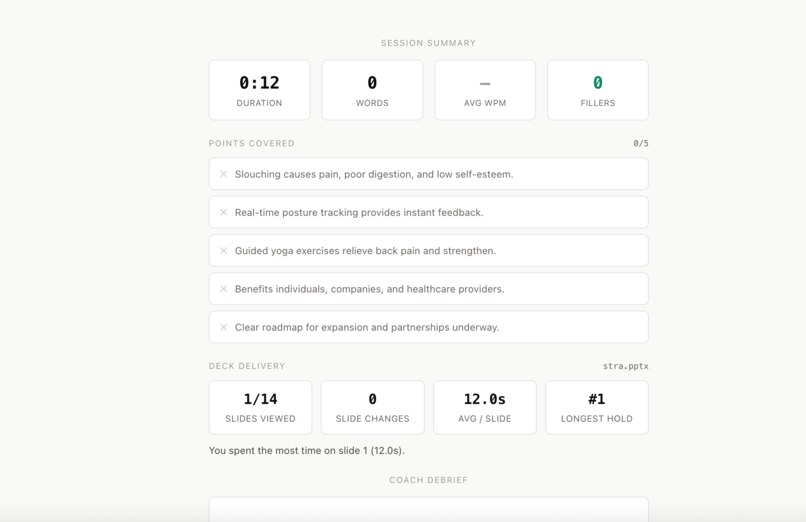Click the Longest Hold #1 card
The width and height of the screenshot is (806, 522).
[x=597, y=407]
